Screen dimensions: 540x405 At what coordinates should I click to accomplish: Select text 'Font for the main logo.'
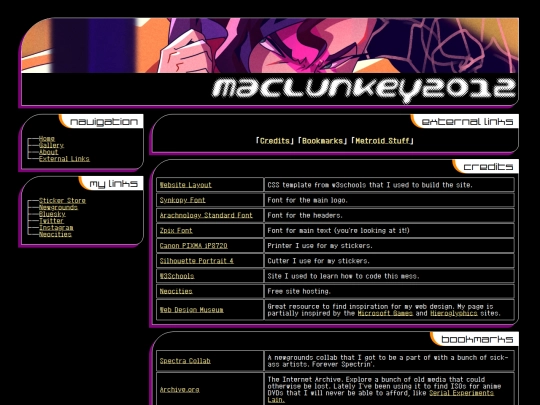point(307,200)
